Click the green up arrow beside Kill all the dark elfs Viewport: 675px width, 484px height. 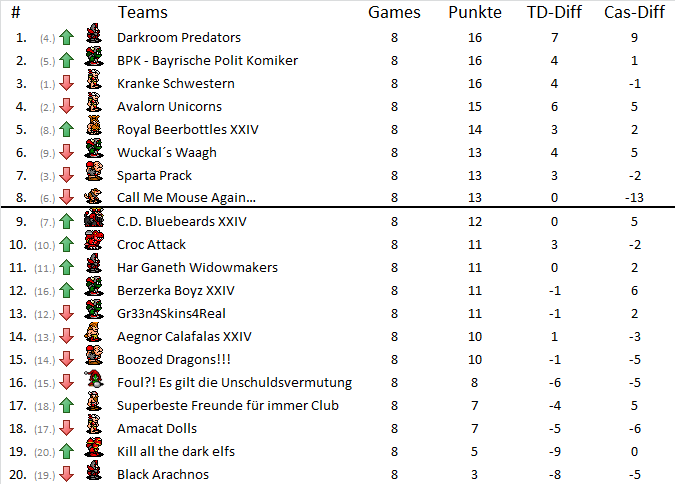coord(66,451)
